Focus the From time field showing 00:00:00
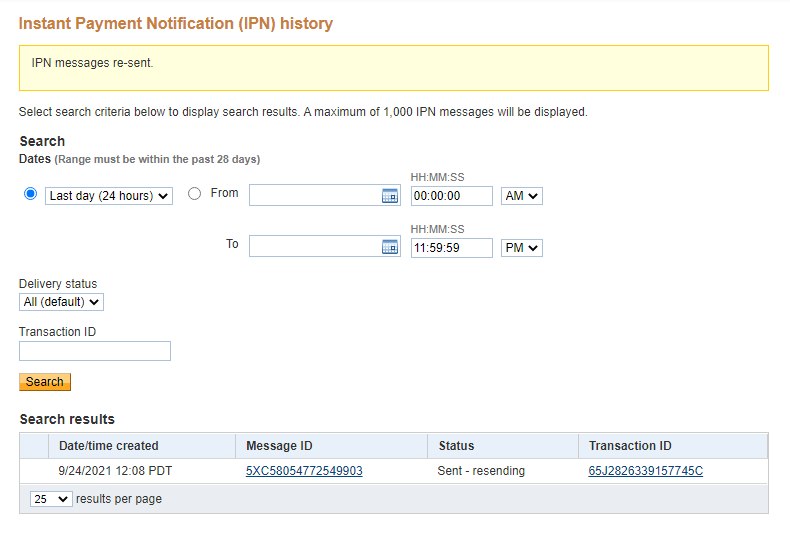Viewport: 790px width, 540px height. tap(451, 196)
